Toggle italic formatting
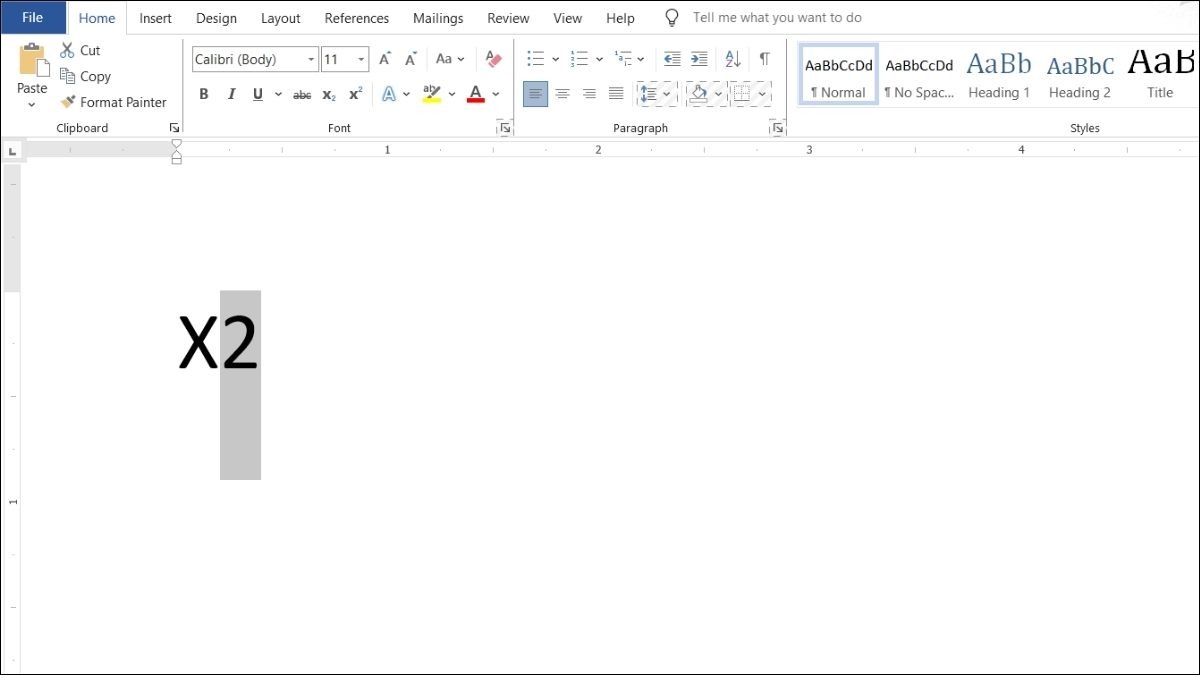The height and width of the screenshot is (675, 1200). click(231, 95)
